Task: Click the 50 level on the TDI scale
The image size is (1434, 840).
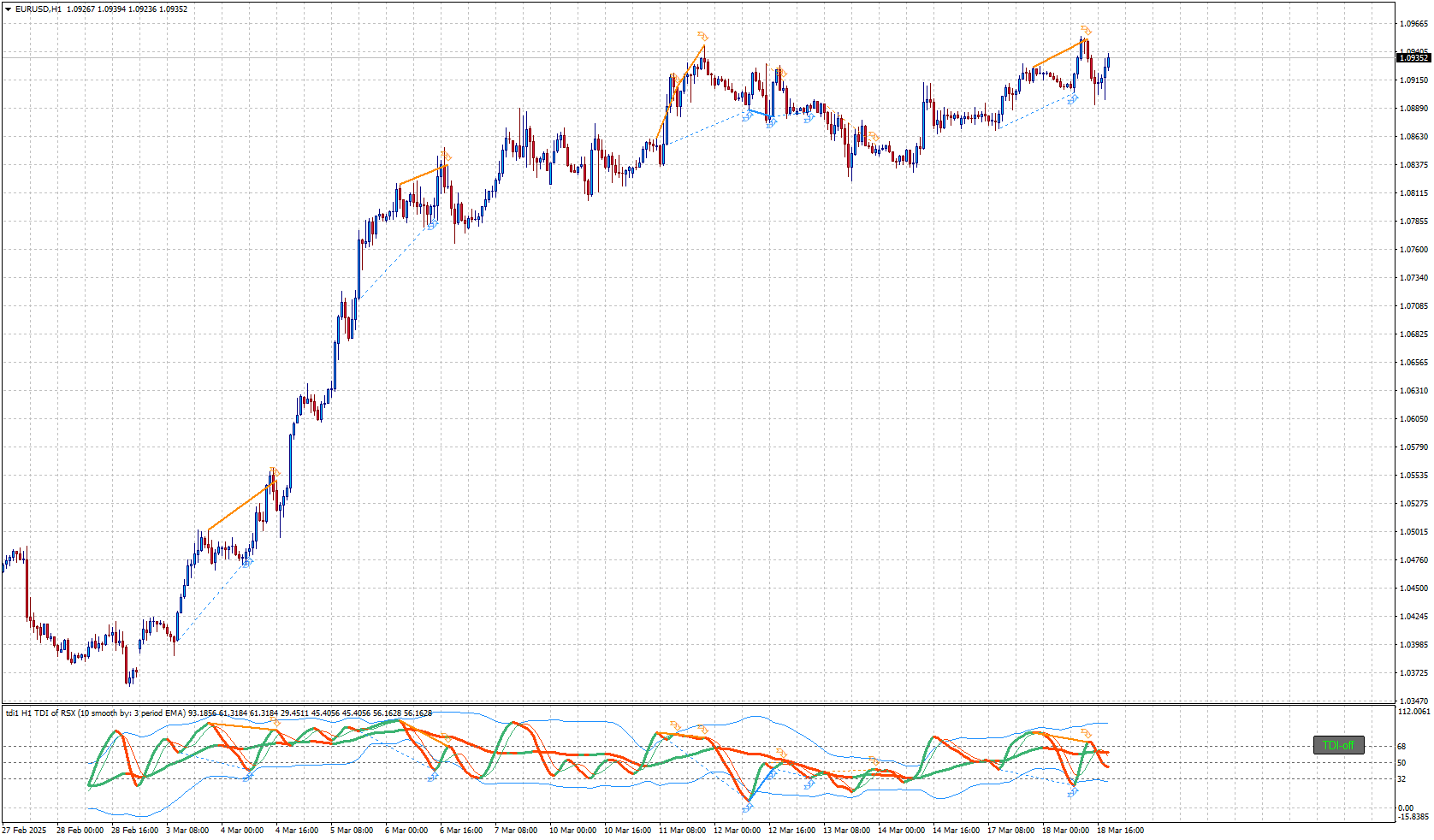Action: click(1401, 763)
